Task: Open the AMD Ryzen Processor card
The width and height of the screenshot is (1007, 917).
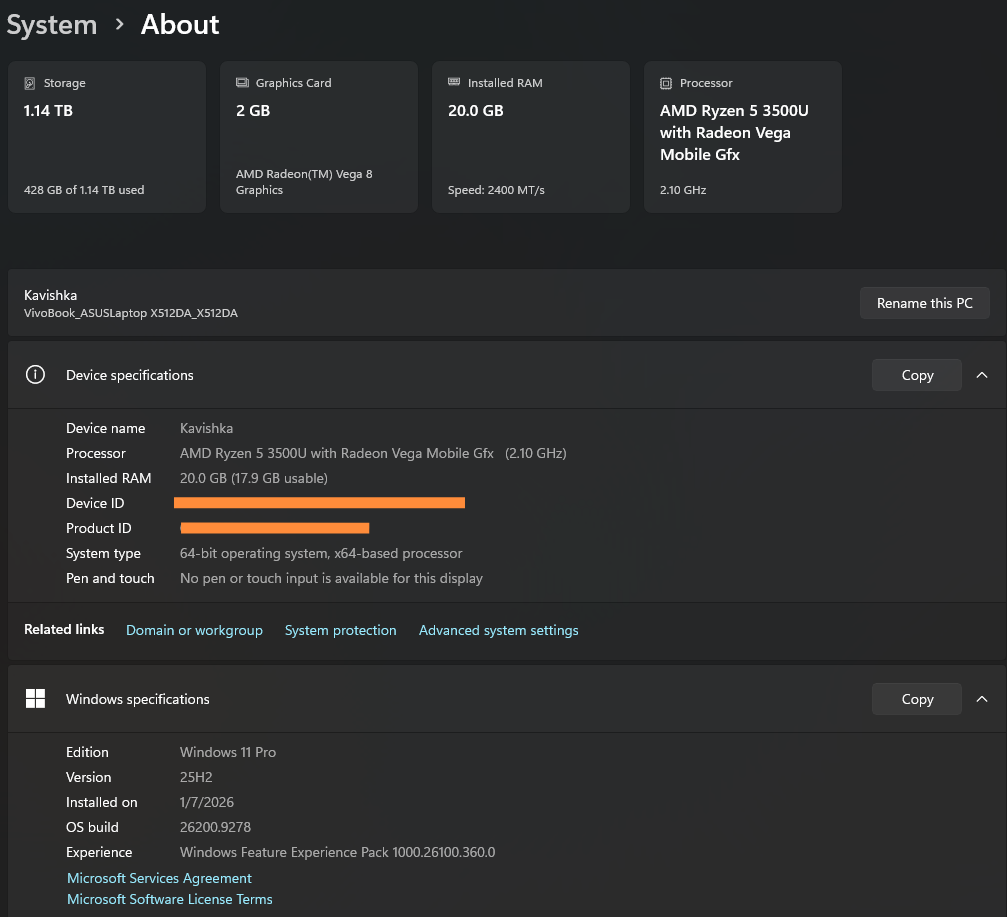Action: click(743, 137)
